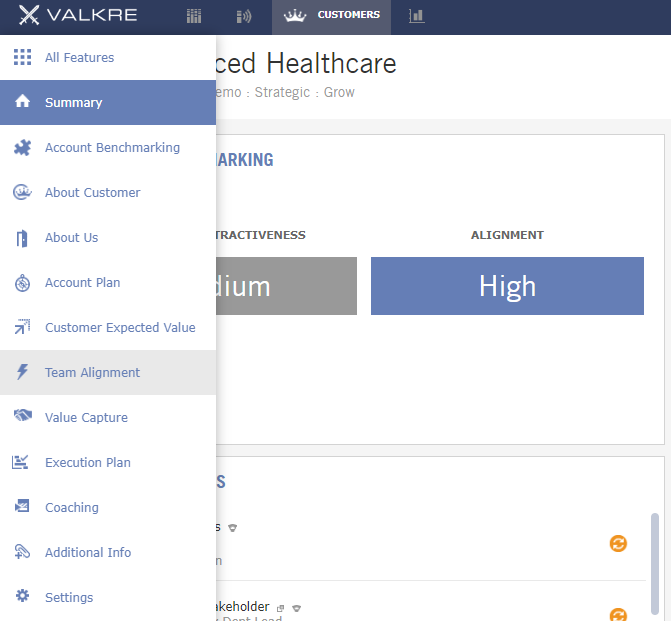Screen dimensions: 671x621
Task: Click the vertical scrollbar in the lower panel
Action: pyautogui.click(x=655, y=564)
